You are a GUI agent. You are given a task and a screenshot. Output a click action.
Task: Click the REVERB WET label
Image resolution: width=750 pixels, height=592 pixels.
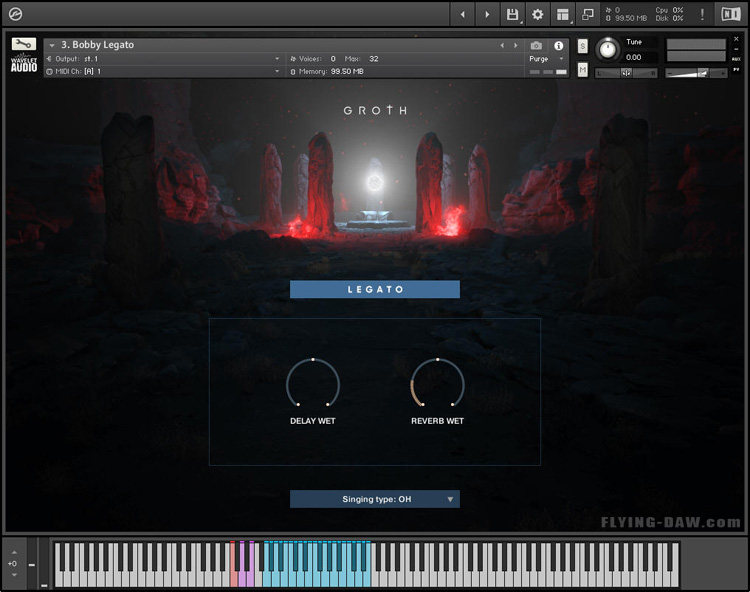pyautogui.click(x=437, y=421)
